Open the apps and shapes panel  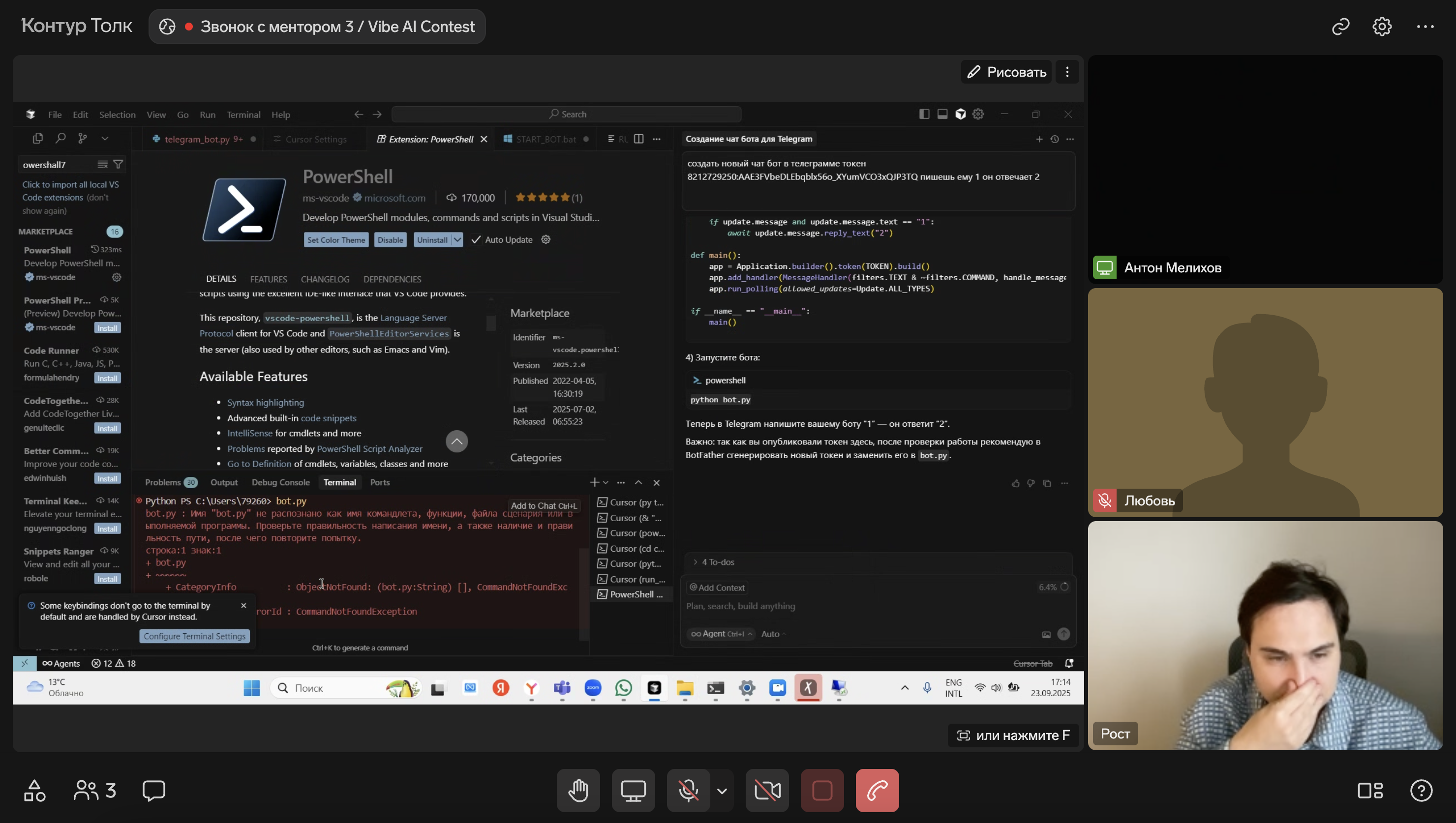point(34,790)
